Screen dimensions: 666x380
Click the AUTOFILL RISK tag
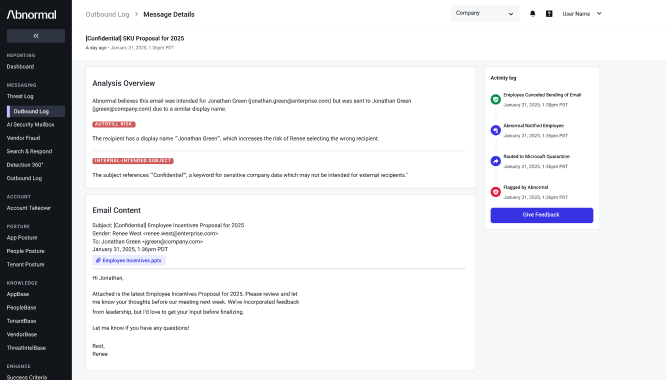114,124
